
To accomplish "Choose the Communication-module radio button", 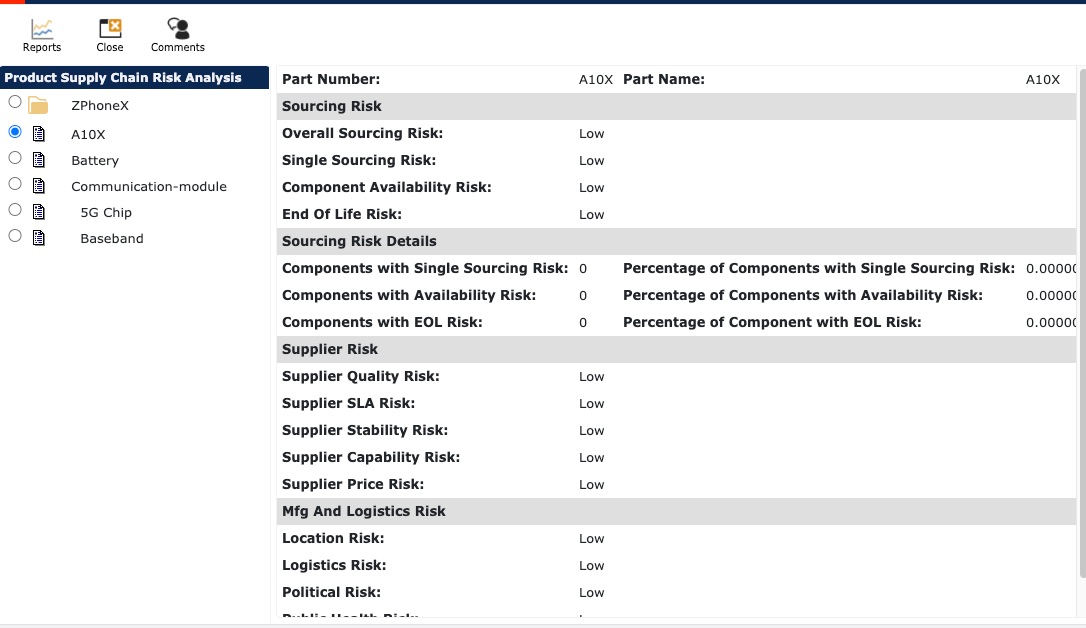I will point(15,183).
